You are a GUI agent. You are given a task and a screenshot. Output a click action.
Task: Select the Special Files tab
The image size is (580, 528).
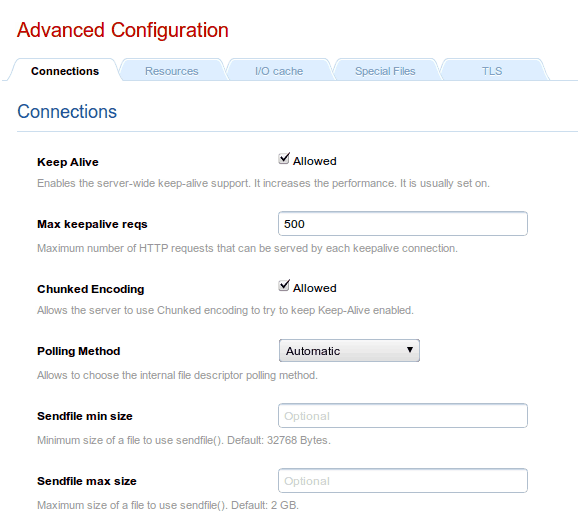(x=385, y=71)
